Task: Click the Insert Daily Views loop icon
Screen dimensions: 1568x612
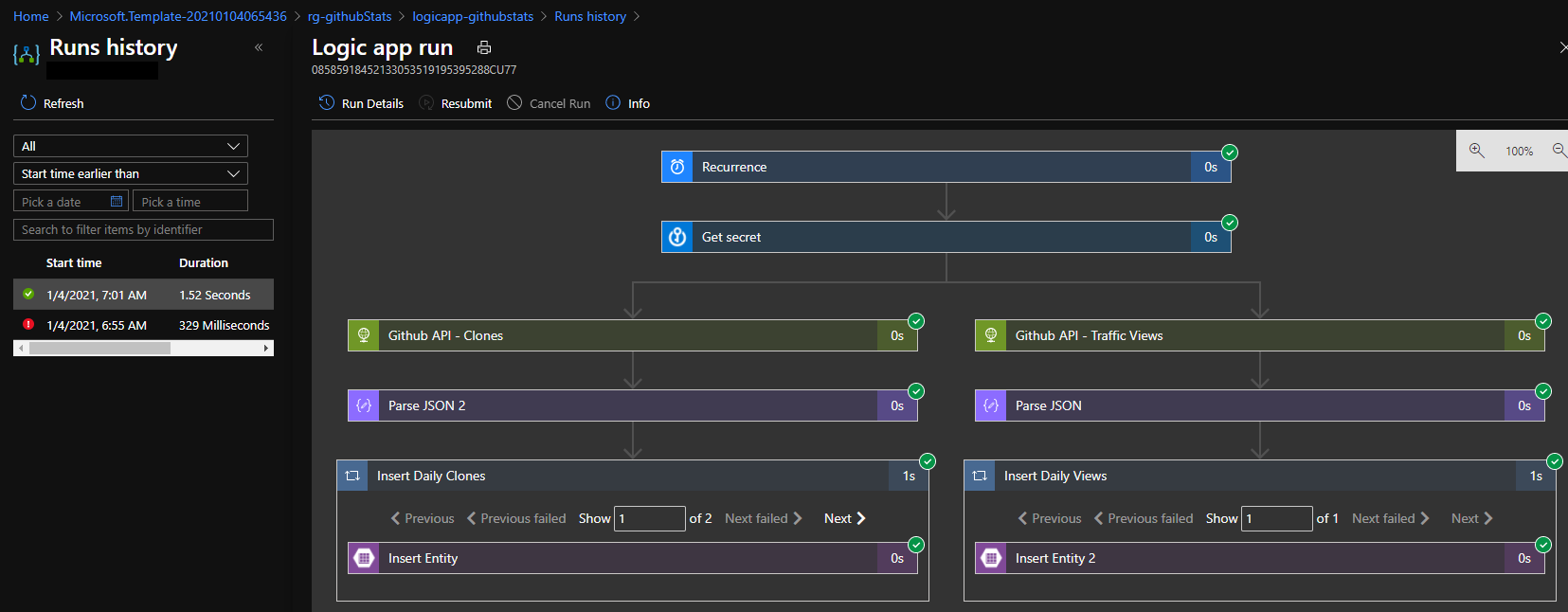Action: click(980, 476)
